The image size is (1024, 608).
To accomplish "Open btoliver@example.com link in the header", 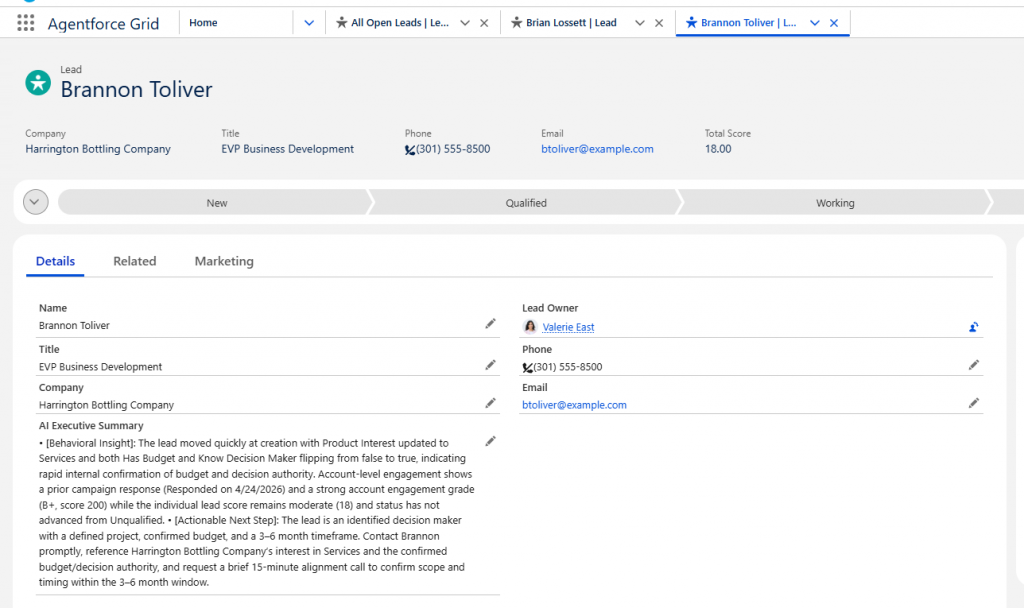I will pos(597,149).
